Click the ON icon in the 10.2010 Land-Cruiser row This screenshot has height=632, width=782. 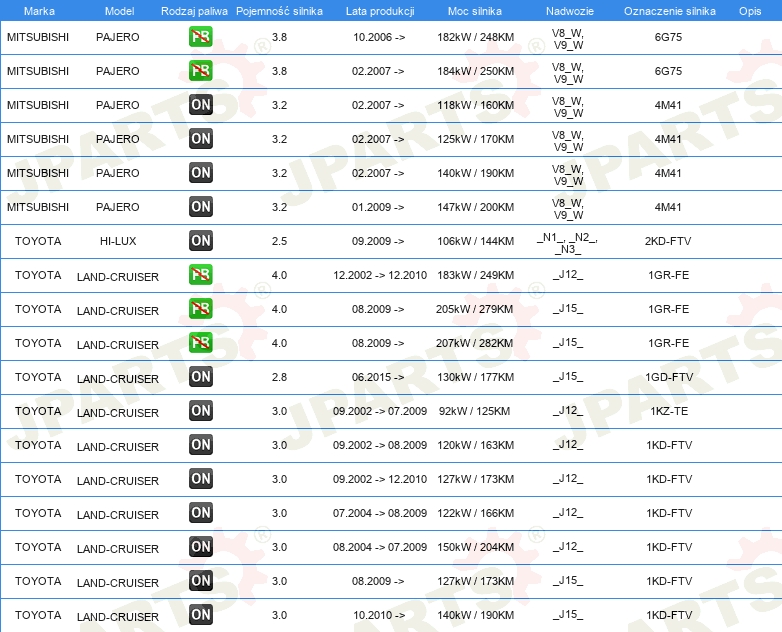pos(200,614)
